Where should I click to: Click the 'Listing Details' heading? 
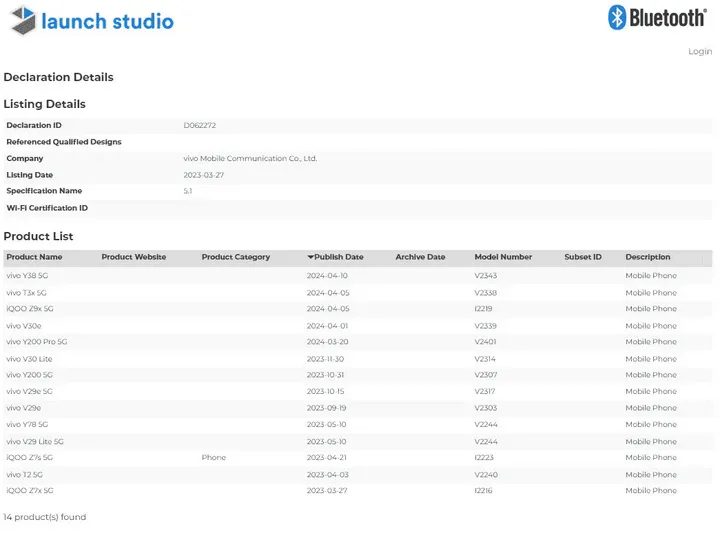pyautogui.click(x=45, y=104)
